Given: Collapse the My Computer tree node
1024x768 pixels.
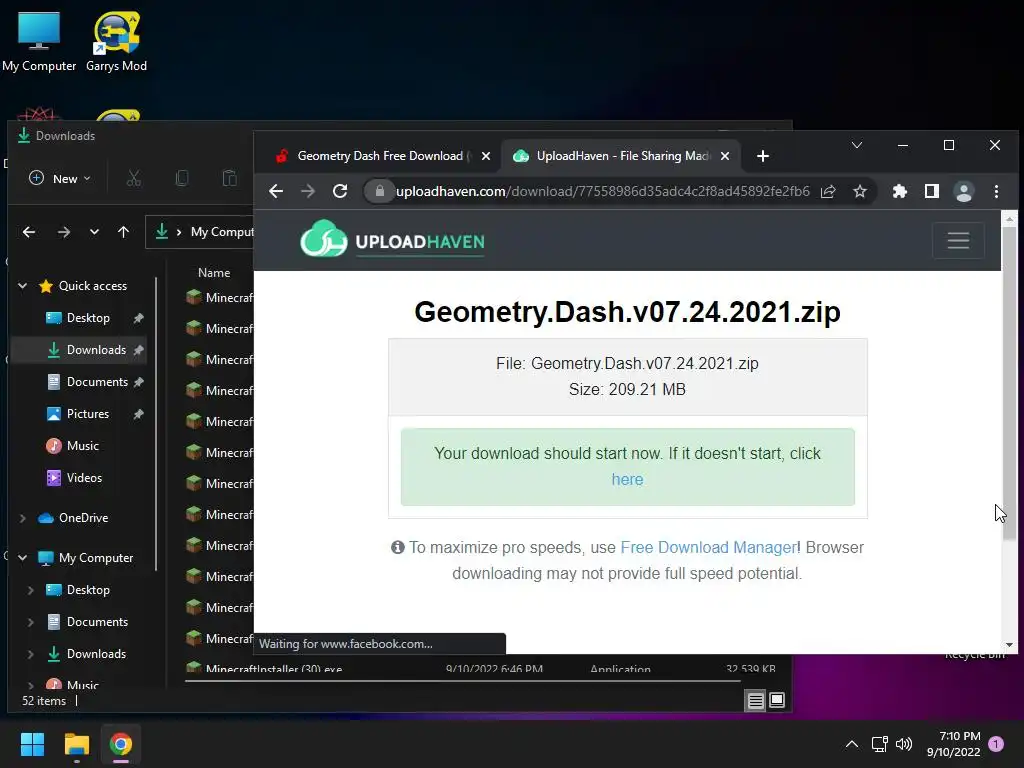Looking at the screenshot, I should pyautogui.click(x=23, y=558).
